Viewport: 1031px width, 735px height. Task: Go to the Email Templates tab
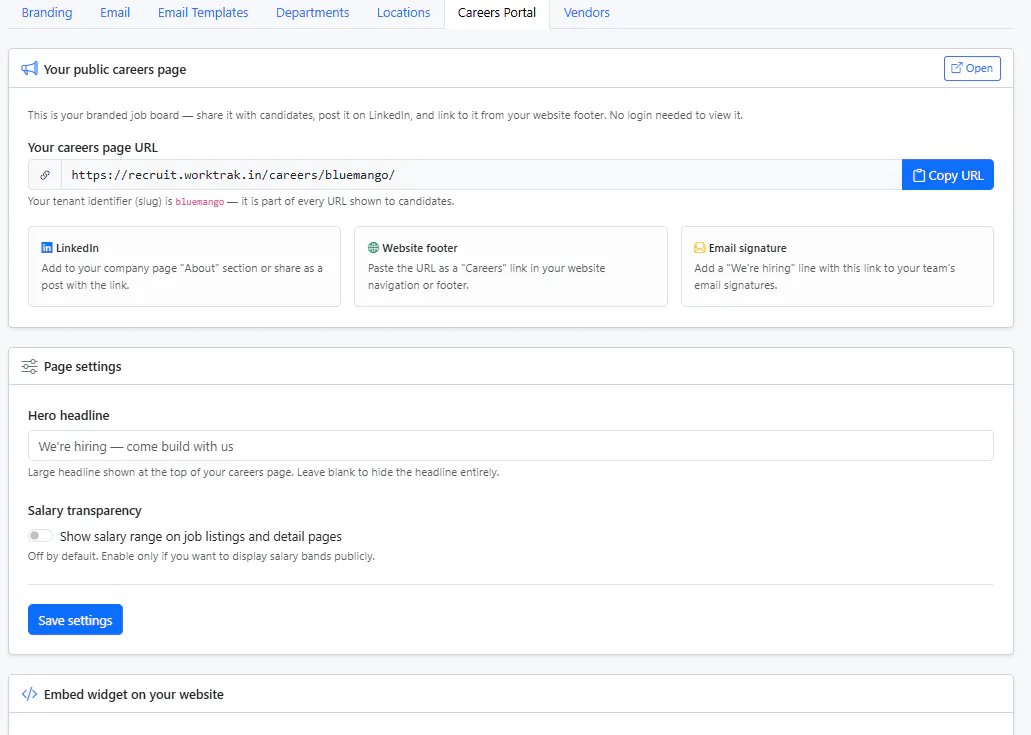click(203, 12)
